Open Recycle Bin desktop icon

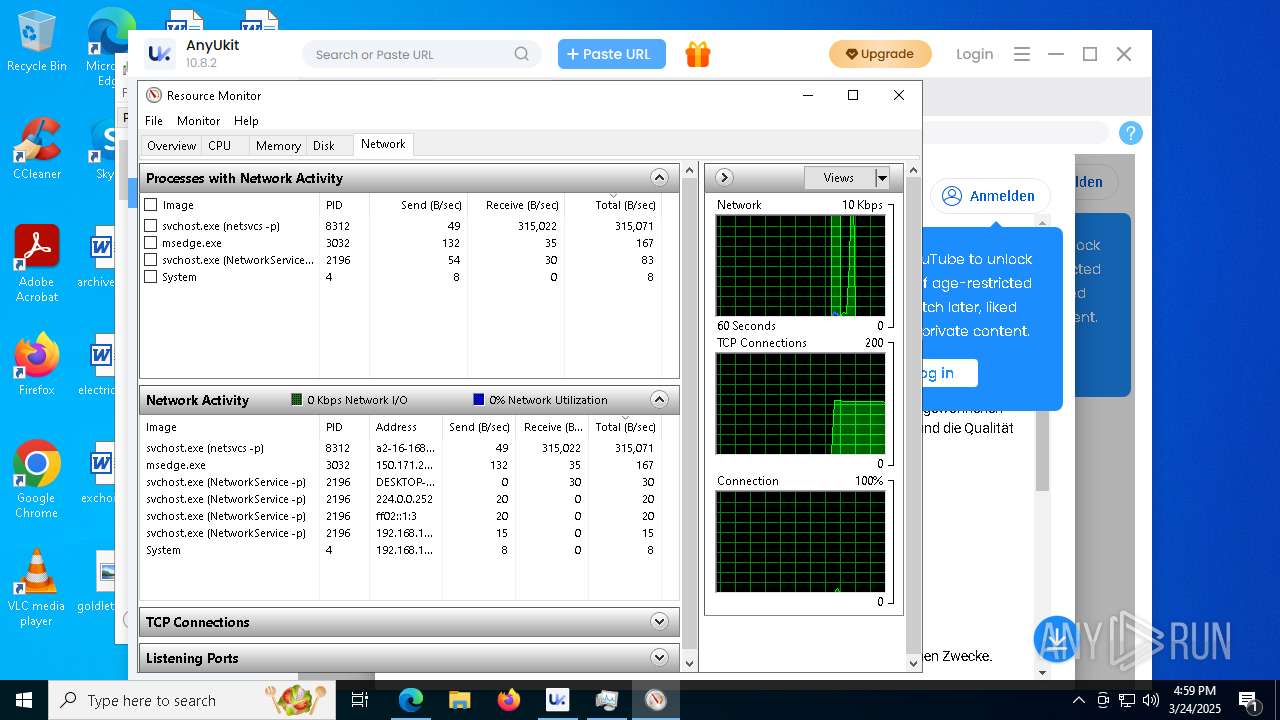pos(36,42)
